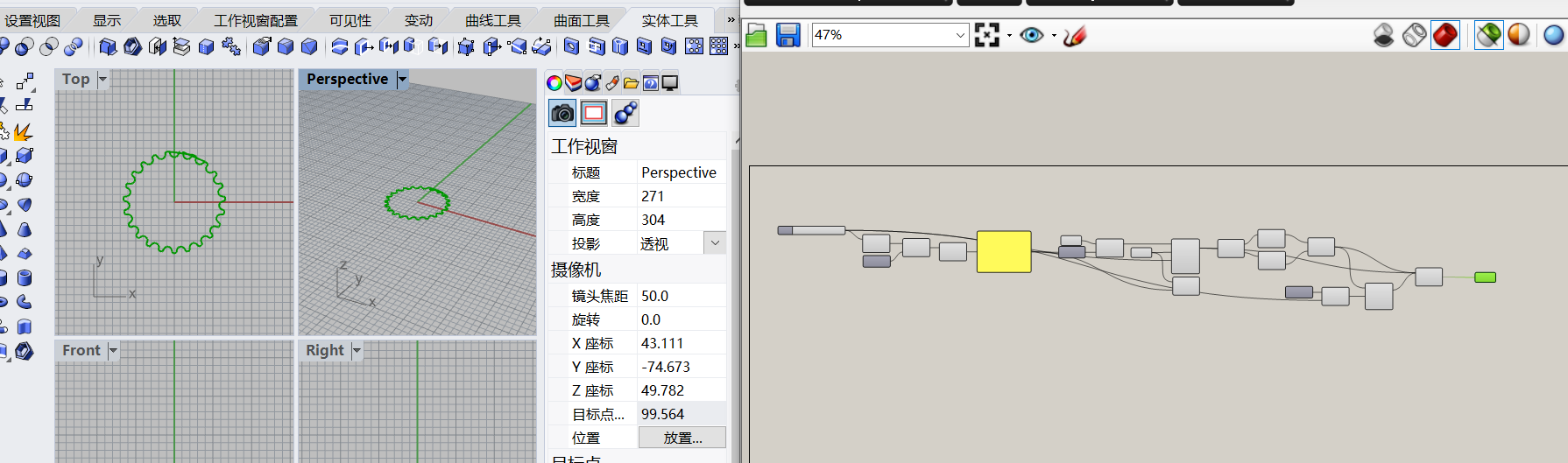Click the Right viewport title label
The width and height of the screenshot is (1568, 463).
[325, 351]
